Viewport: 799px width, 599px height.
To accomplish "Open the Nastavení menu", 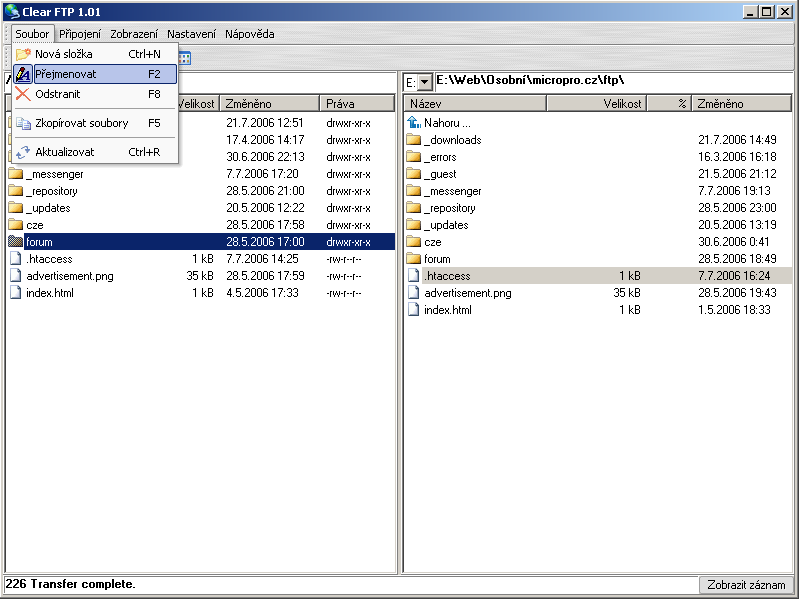I will click(x=191, y=34).
